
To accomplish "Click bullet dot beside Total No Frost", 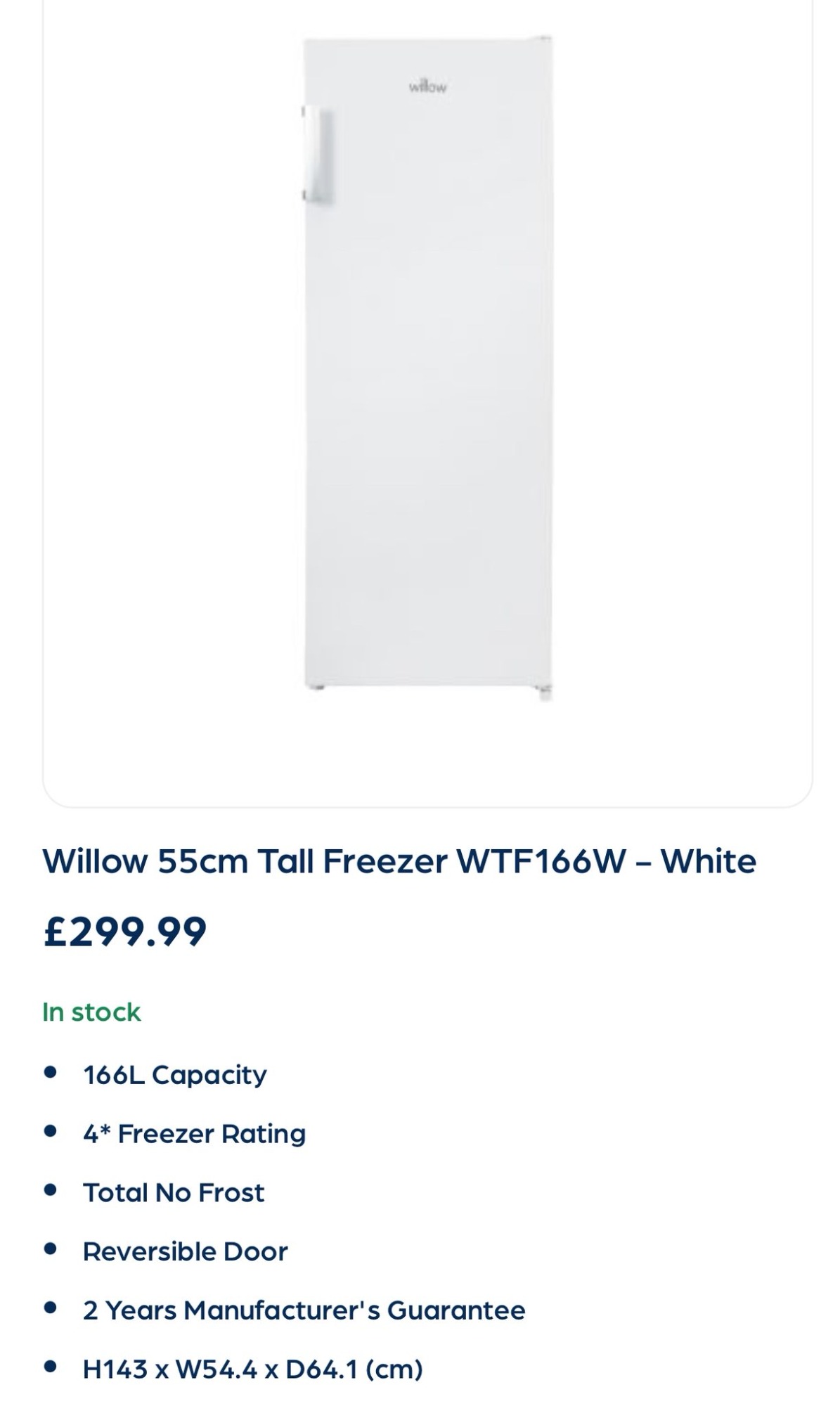I will coord(50,1190).
